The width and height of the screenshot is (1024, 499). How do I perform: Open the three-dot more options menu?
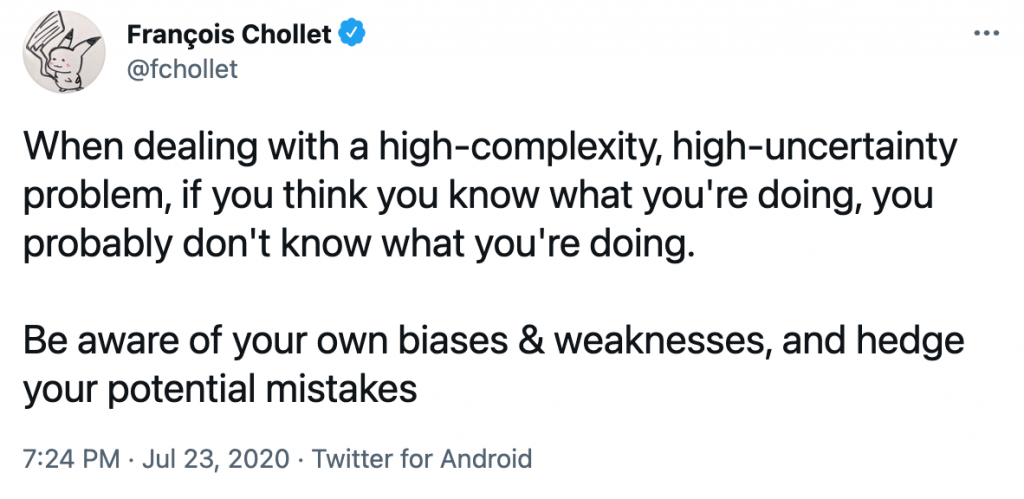coord(986,33)
